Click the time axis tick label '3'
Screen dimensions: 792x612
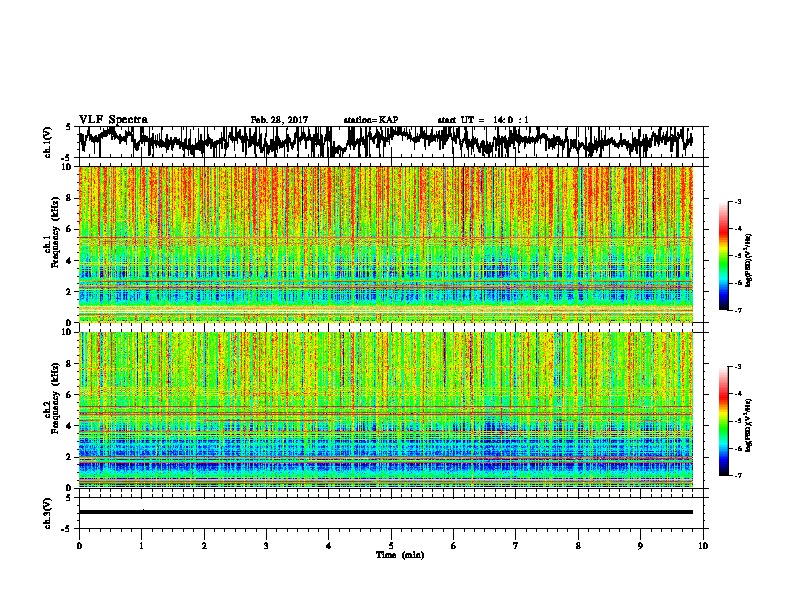(x=266, y=546)
